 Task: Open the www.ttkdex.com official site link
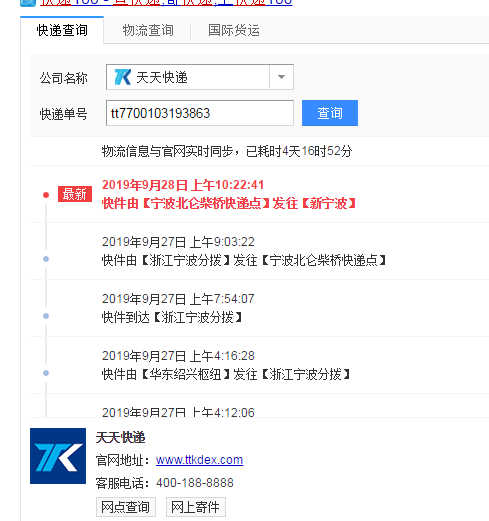[x=199, y=460]
